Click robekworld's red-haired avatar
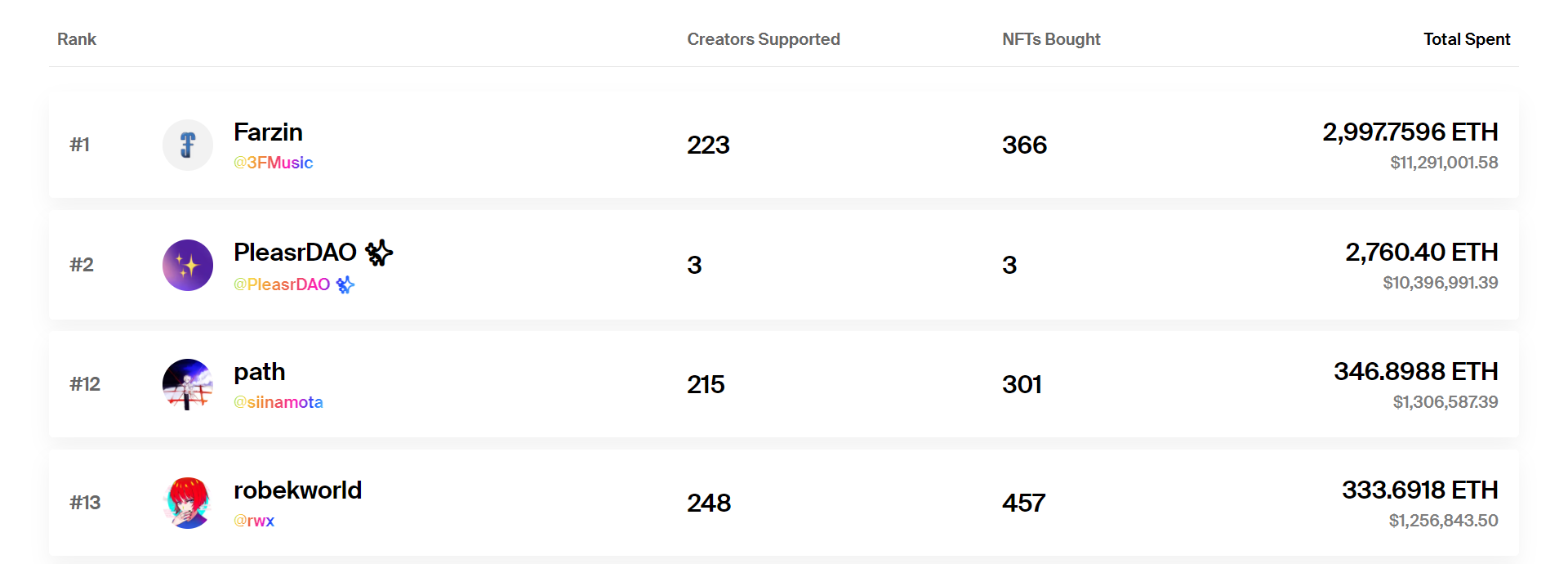 188,503
